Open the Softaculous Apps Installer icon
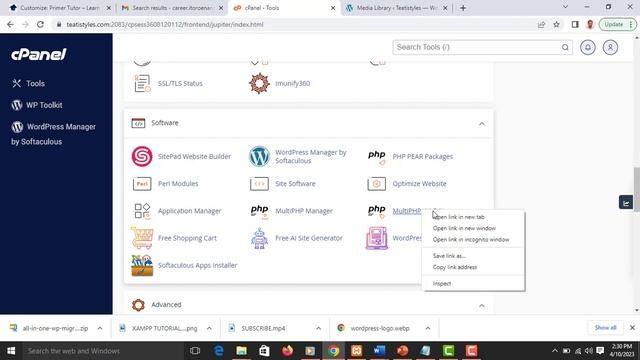This screenshot has width=640, height=360. click(142, 265)
